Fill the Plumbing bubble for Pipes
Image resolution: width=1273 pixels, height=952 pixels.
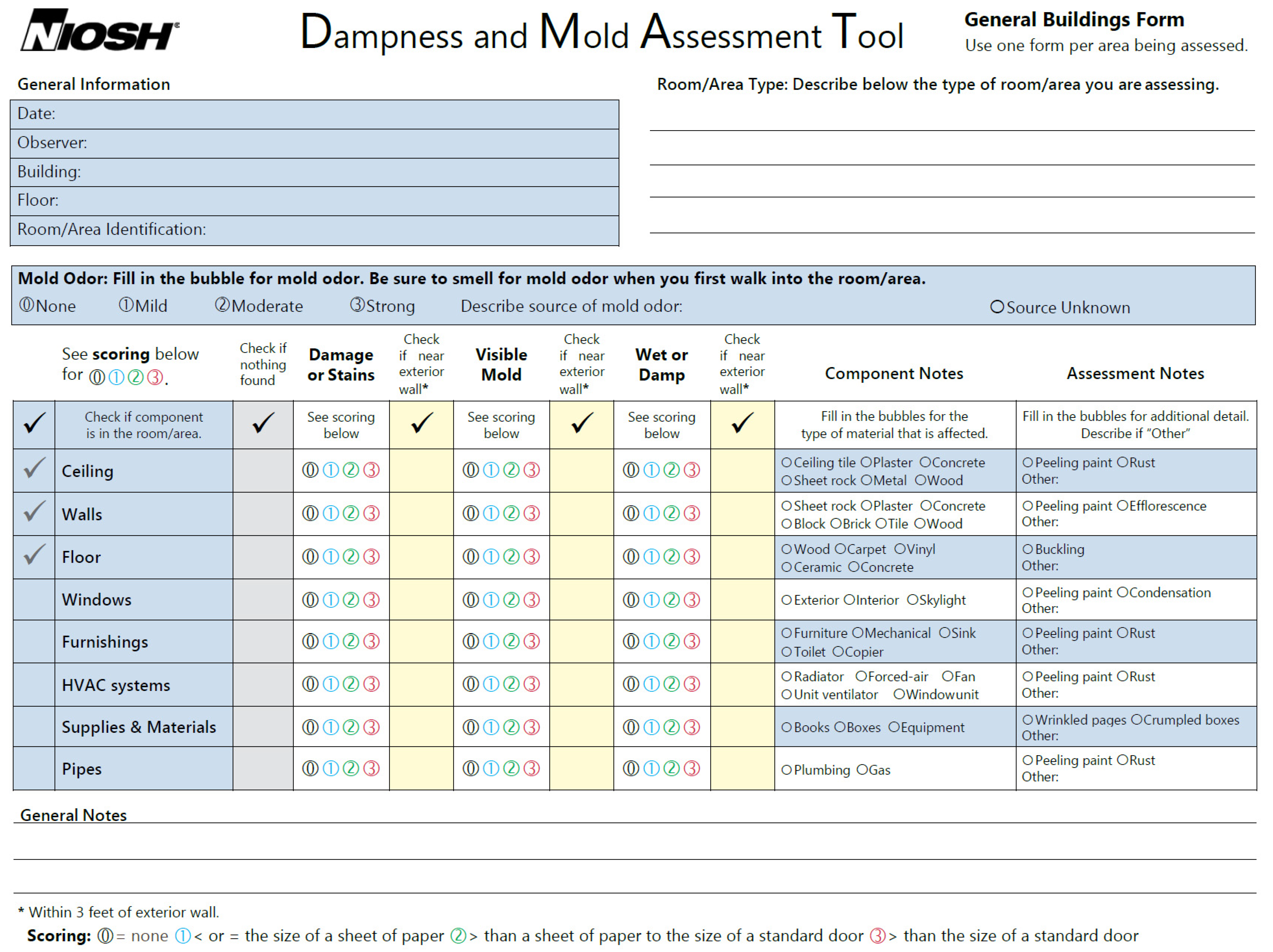(x=787, y=770)
